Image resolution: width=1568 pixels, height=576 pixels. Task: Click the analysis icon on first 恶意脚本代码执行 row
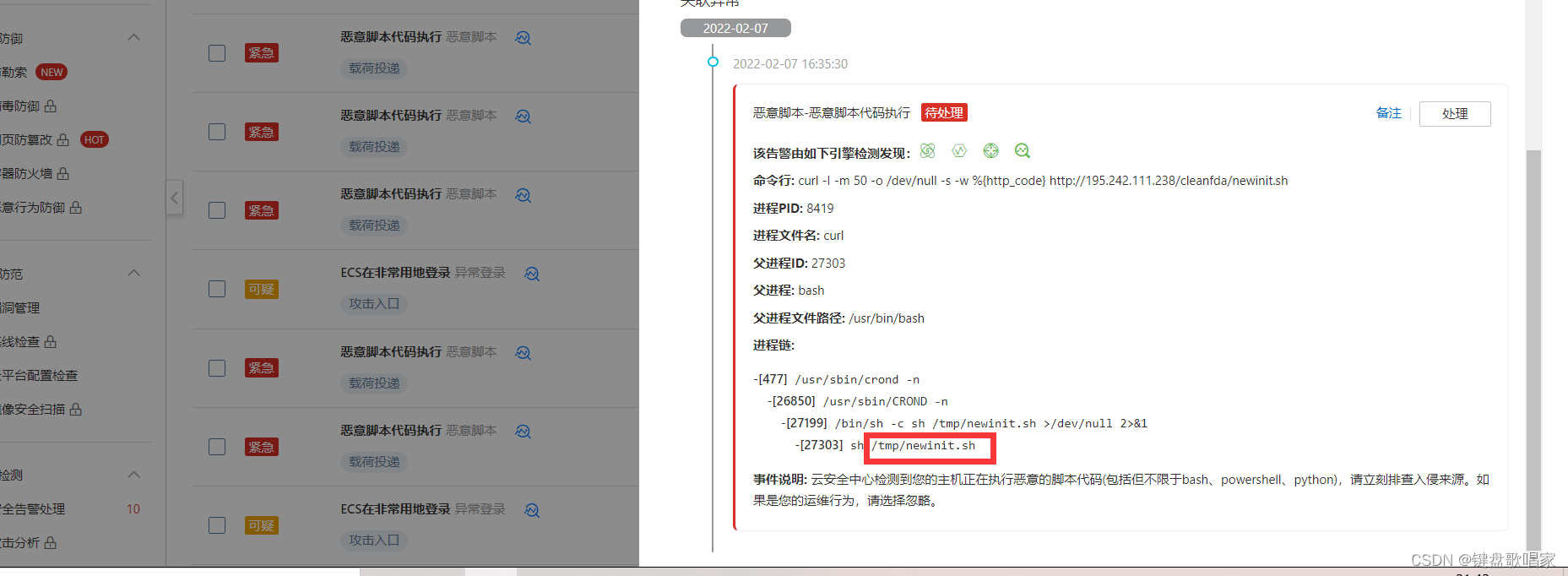[x=524, y=38]
